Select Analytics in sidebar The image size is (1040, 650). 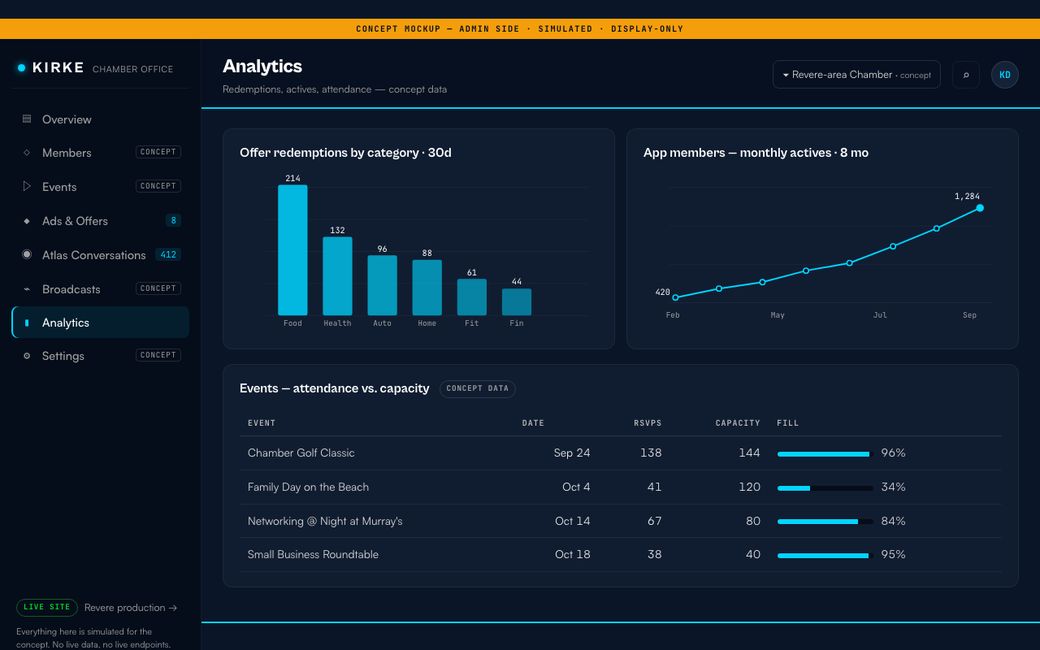99,322
